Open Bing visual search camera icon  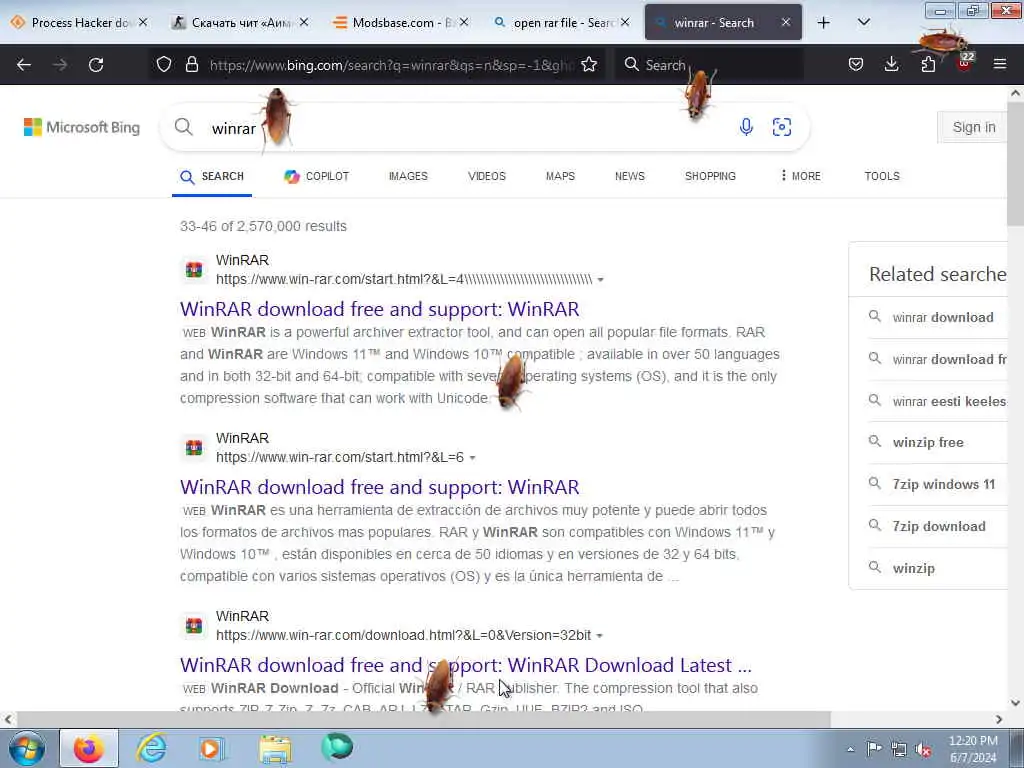point(782,127)
